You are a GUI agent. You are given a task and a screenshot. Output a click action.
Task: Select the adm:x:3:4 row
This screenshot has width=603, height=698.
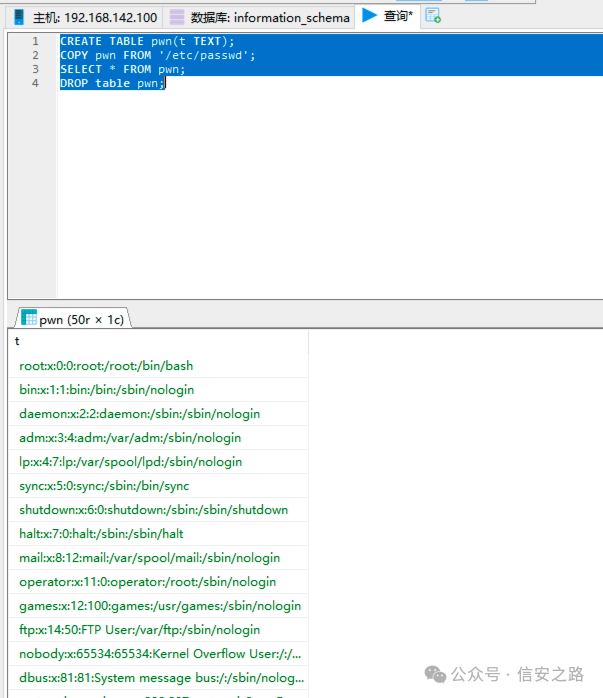[158, 438]
